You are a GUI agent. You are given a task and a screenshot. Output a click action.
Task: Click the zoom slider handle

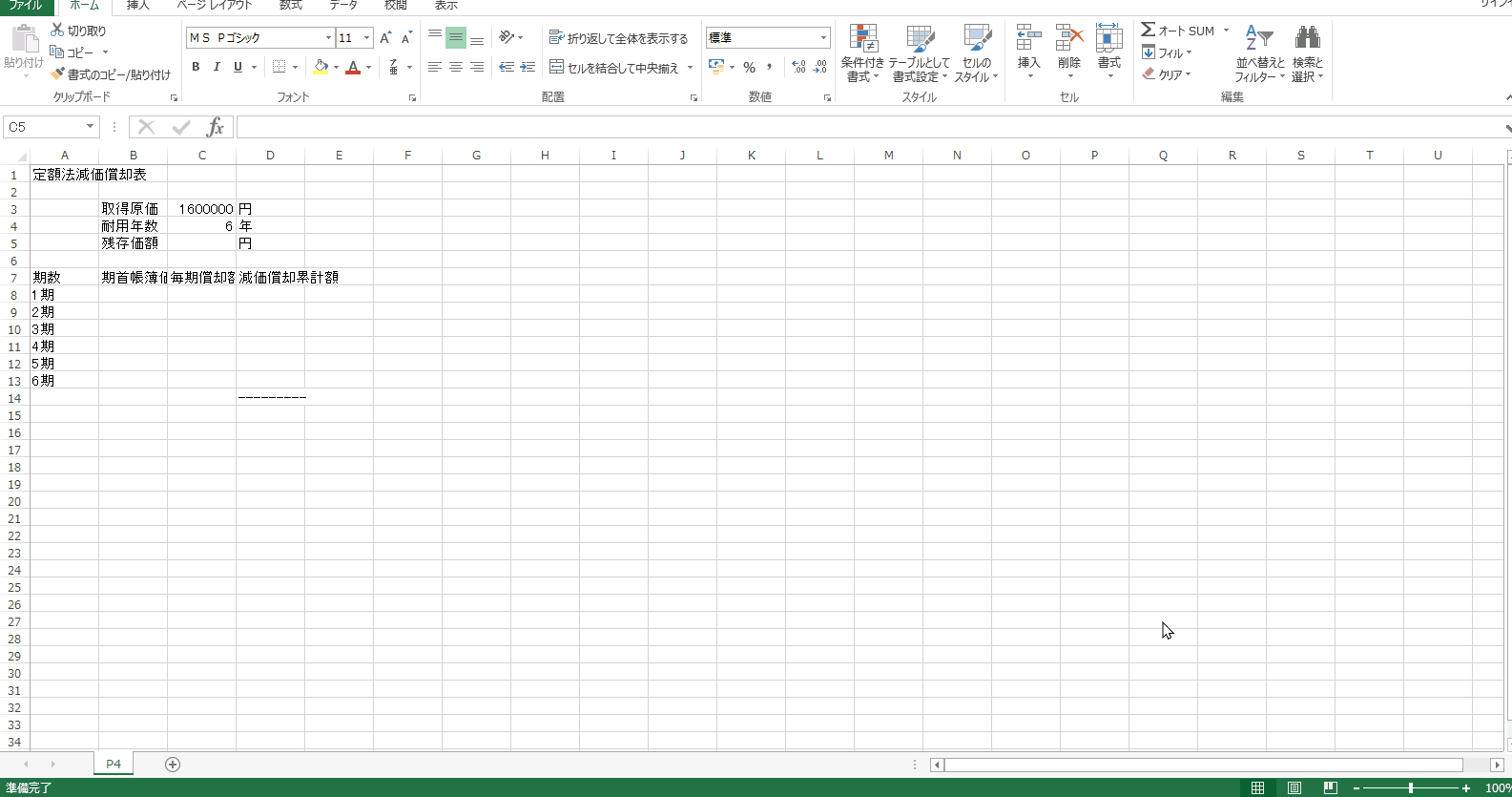[1410, 788]
